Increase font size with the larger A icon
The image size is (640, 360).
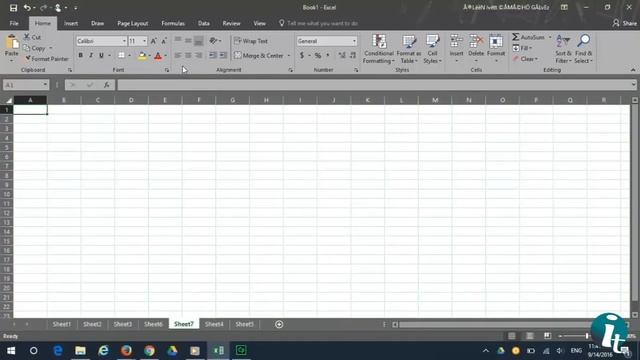click(x=153, y=41)
